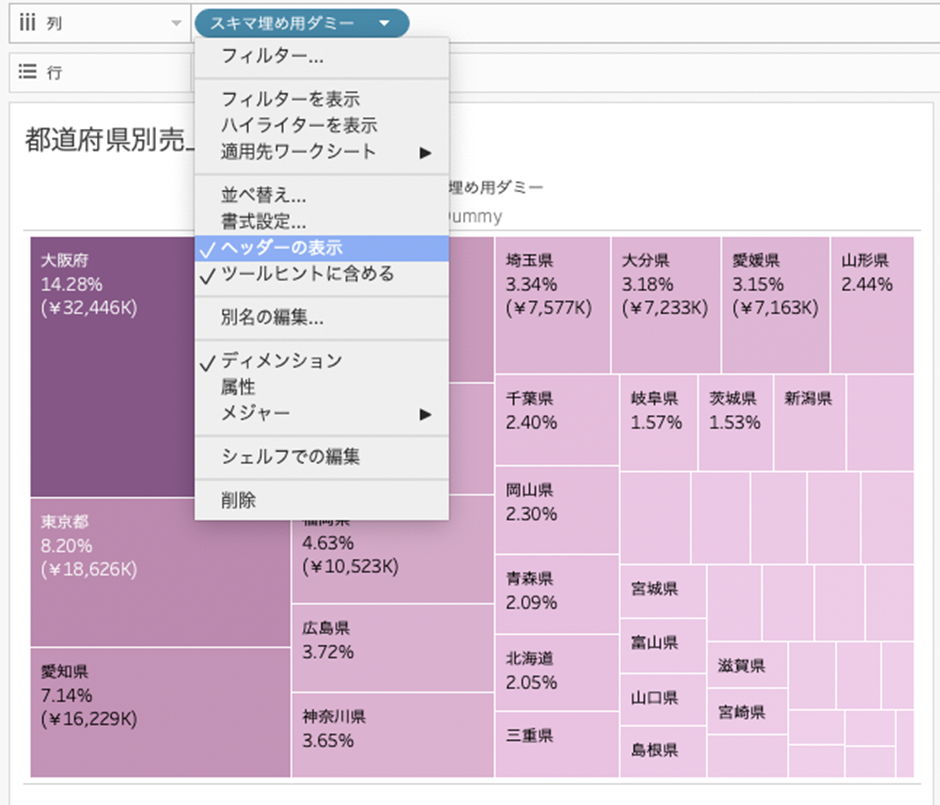Expand 適用先ワークシート submenu

tap(322, 152)
